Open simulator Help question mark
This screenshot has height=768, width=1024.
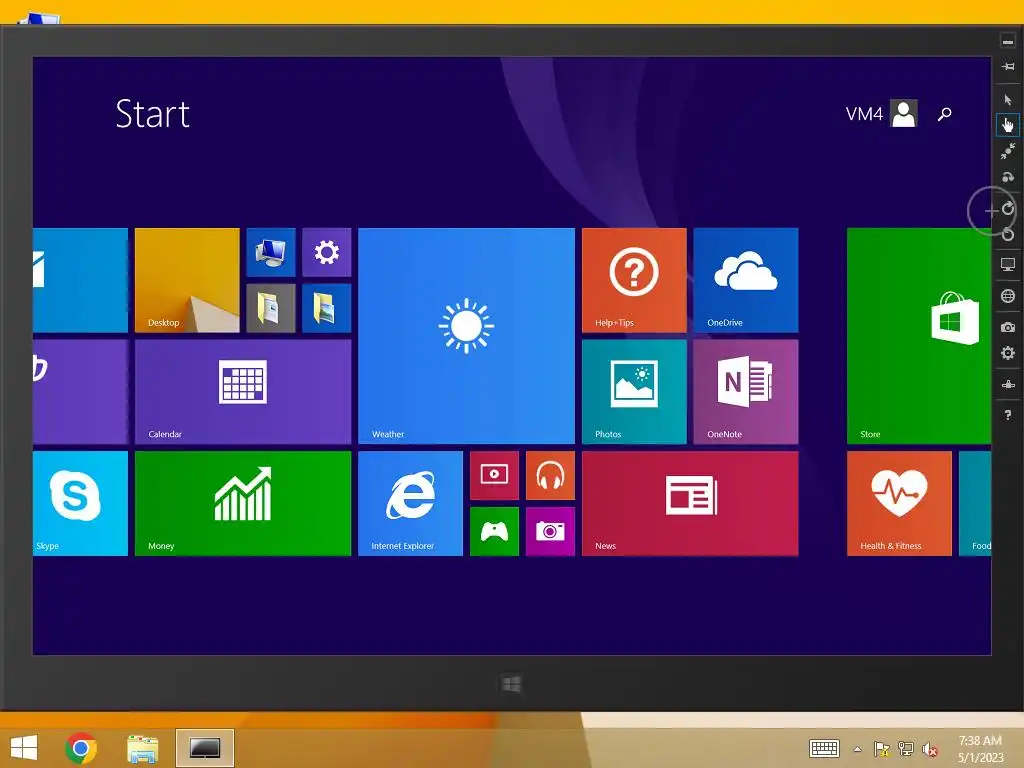pos(1008,415)
